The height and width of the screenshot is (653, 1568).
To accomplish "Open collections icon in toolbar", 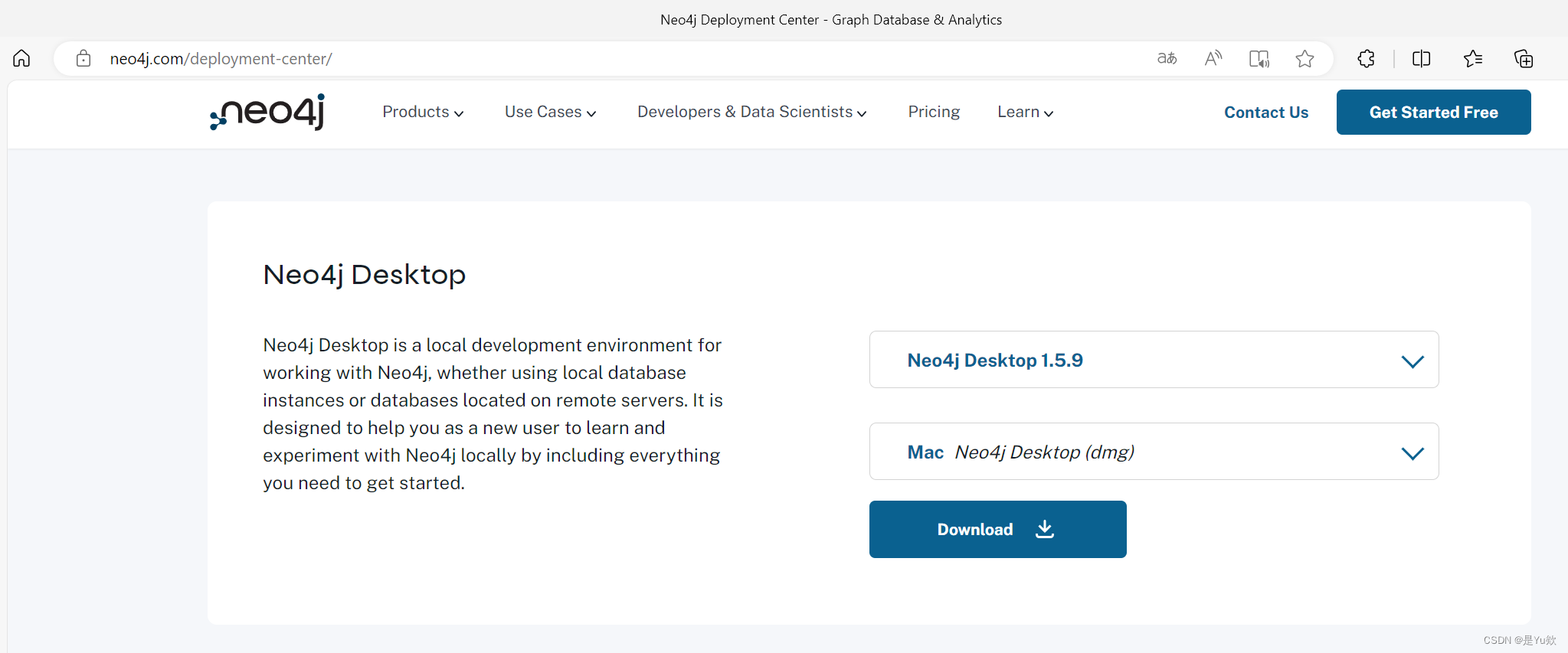I will click(x=1524, y=58).
